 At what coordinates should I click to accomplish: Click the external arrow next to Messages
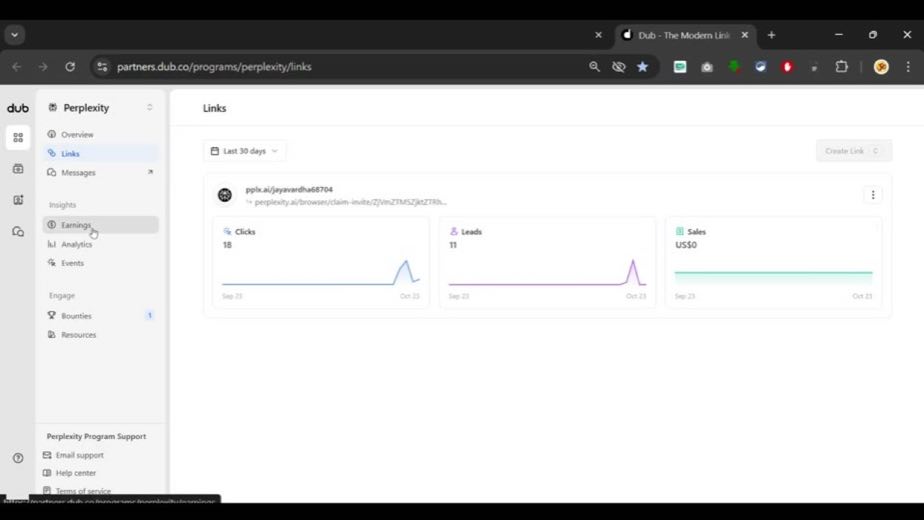[150, 172]
